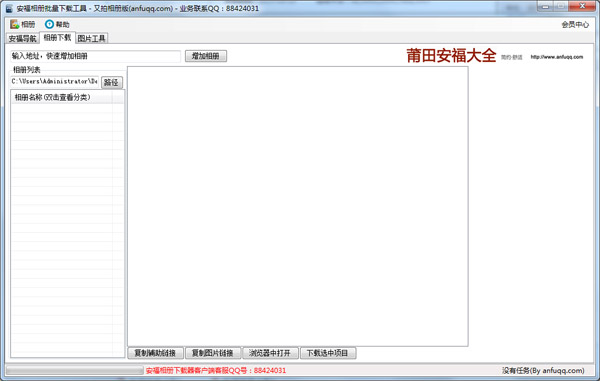Focus the album address input field
The width and height of the screenshot is (600, 381).
pos(95,56)
